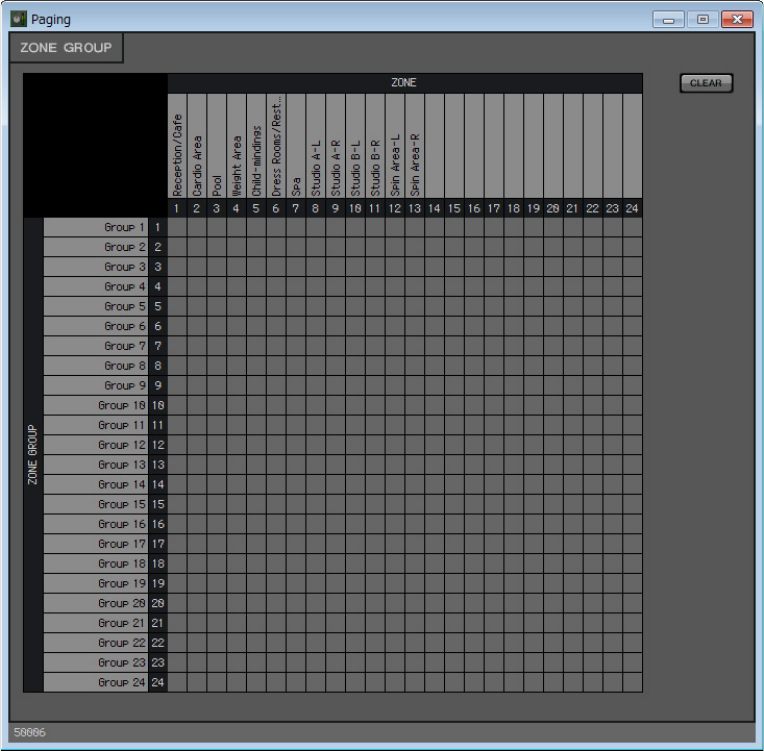
Task: Toggle Group 12 cell for Spin Area-L zone
Action: 395,445
